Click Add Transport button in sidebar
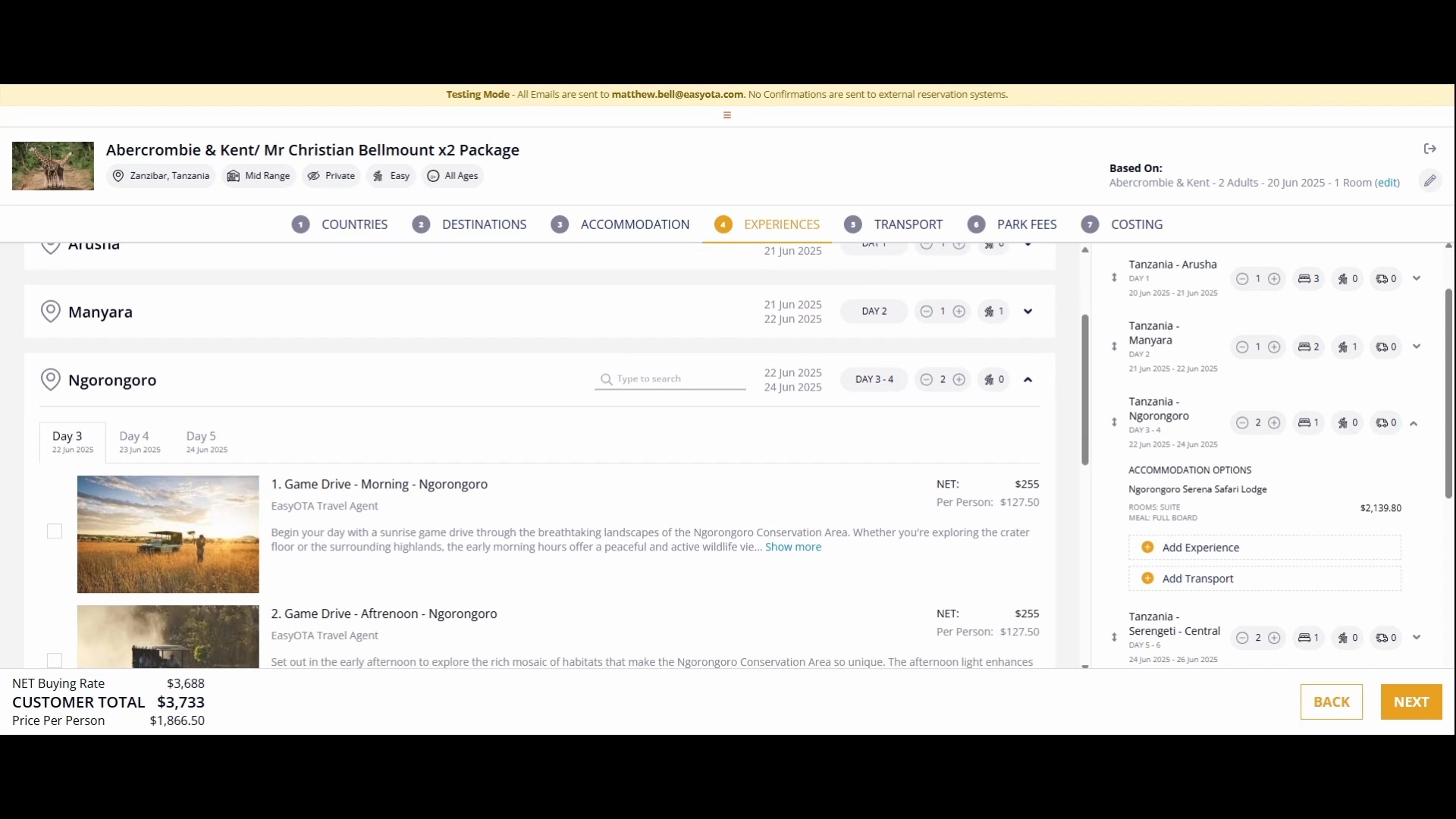This screenshot has width=1456, height=819. pyautogui.click(x=1265, y=579)
